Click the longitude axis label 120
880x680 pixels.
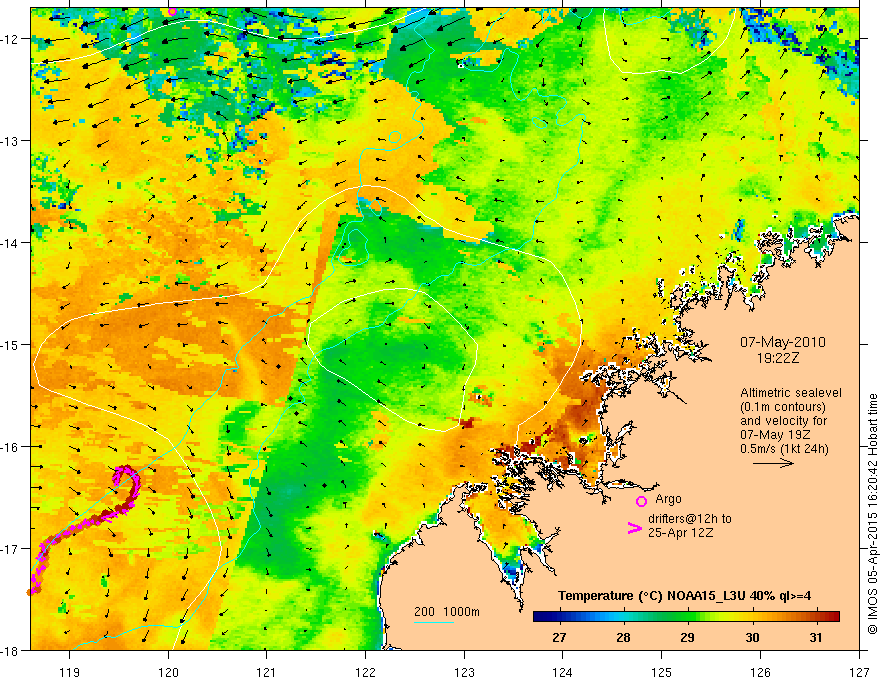tap(168, 672)
